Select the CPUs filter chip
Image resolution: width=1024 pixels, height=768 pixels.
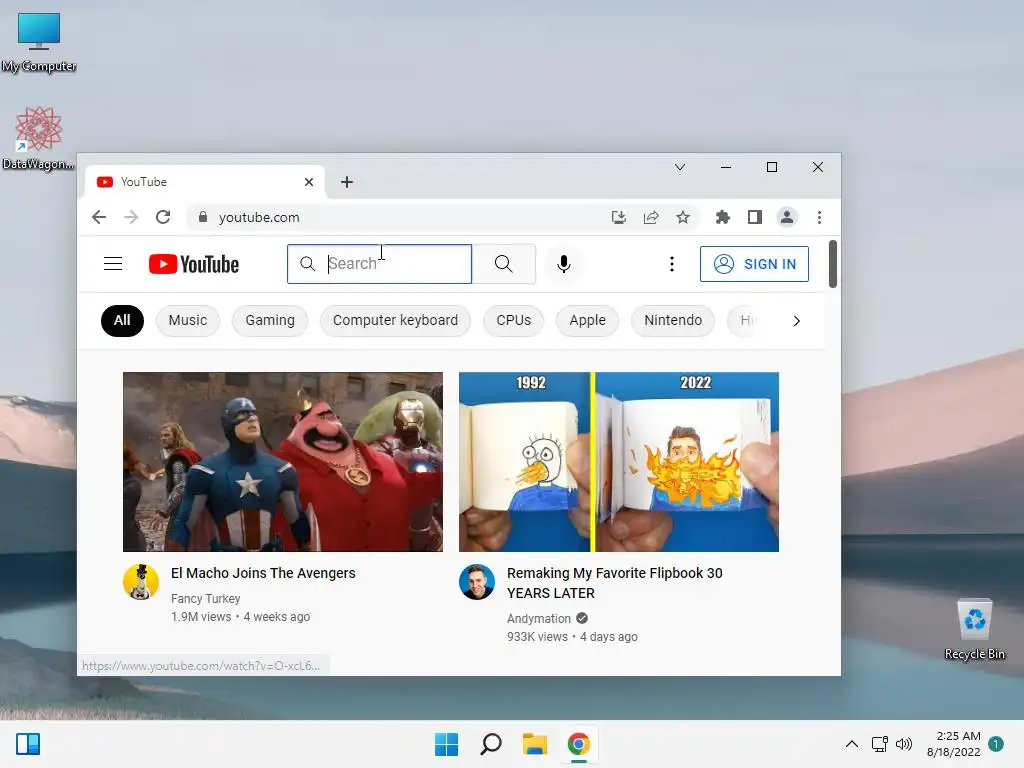pos(513,321)
